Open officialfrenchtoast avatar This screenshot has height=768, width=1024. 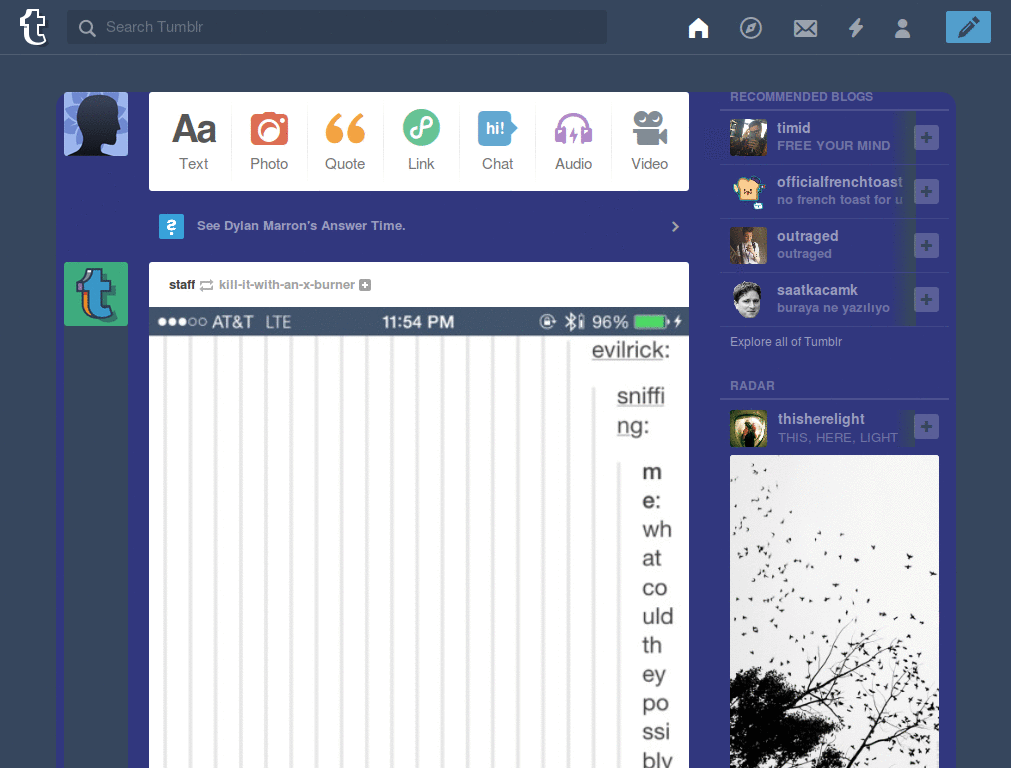pos(748,191)
